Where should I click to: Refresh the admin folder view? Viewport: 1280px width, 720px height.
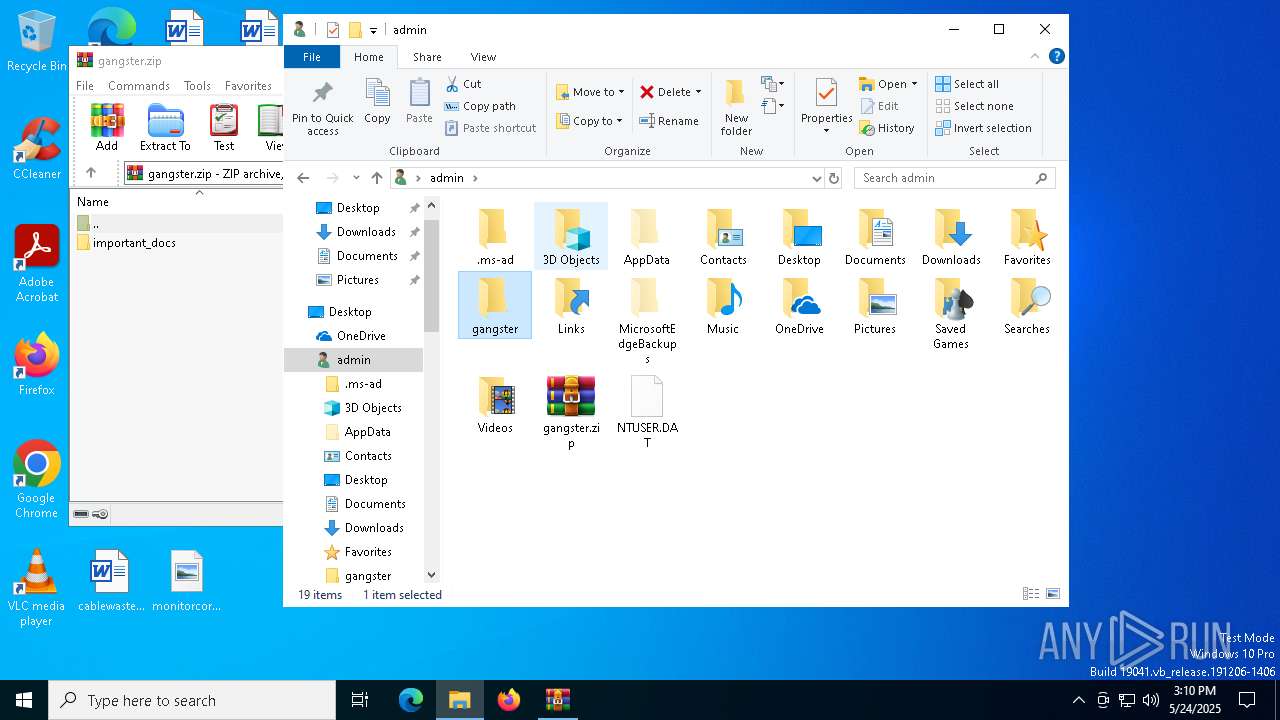[x=834, y=178]
